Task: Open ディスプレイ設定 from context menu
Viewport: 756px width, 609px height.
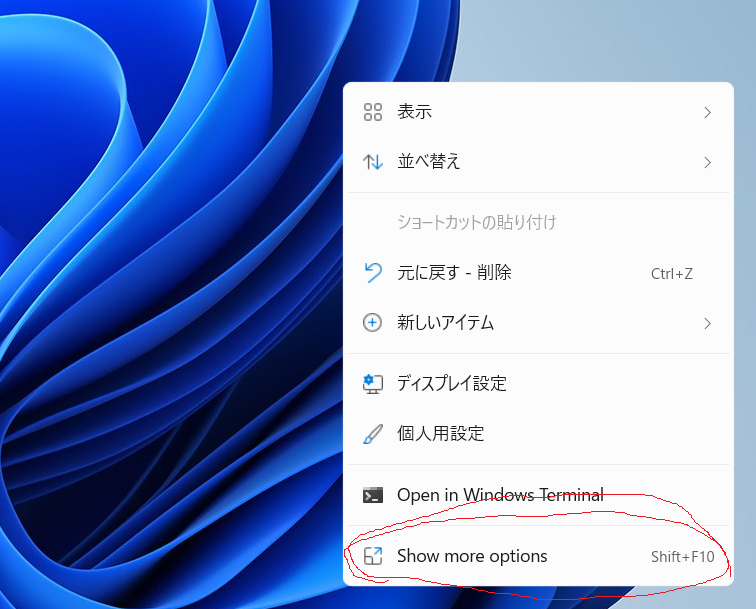Action: point(539,384)
